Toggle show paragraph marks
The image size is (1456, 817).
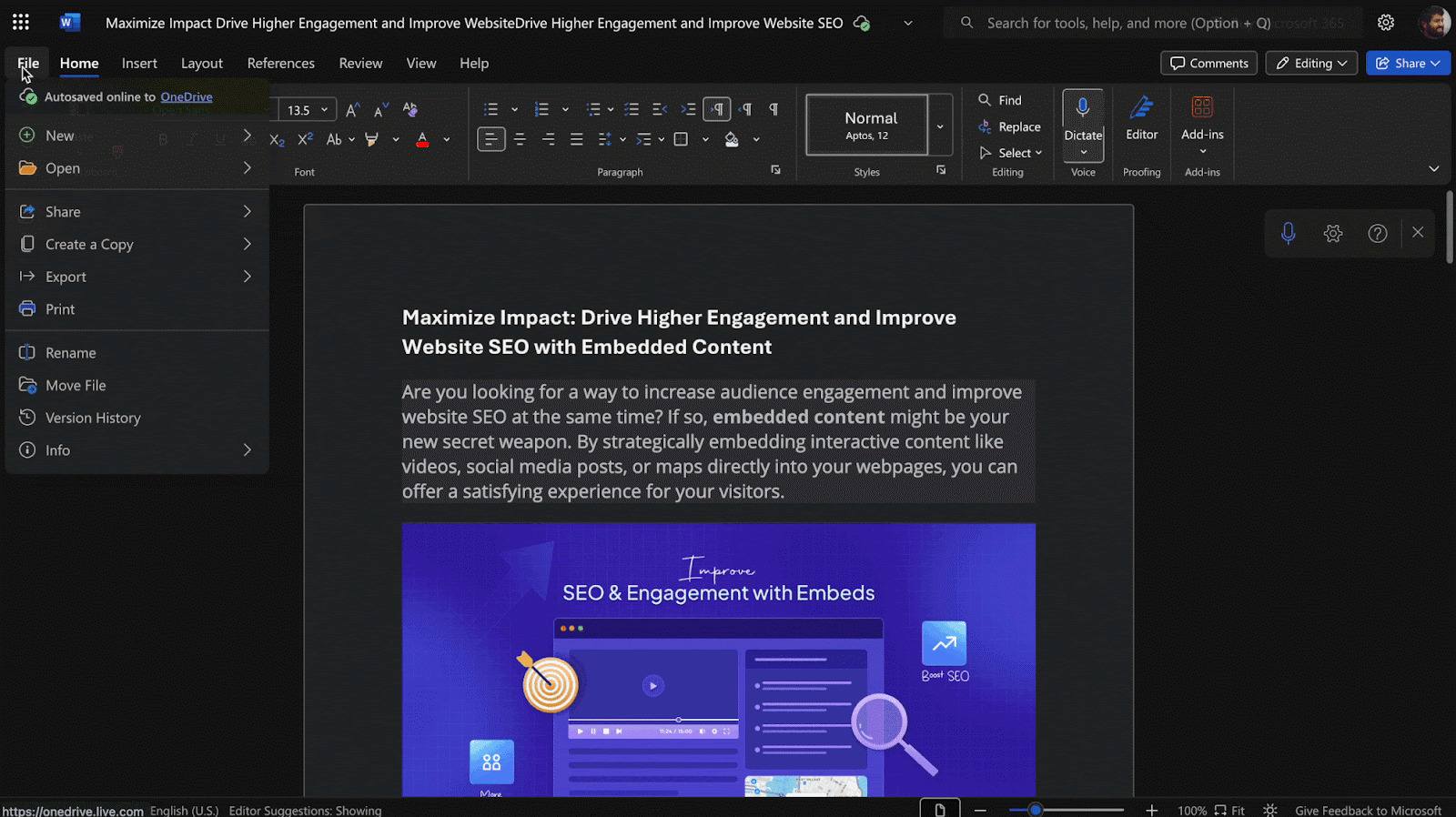pyautogui.click(x=773, y=110)
